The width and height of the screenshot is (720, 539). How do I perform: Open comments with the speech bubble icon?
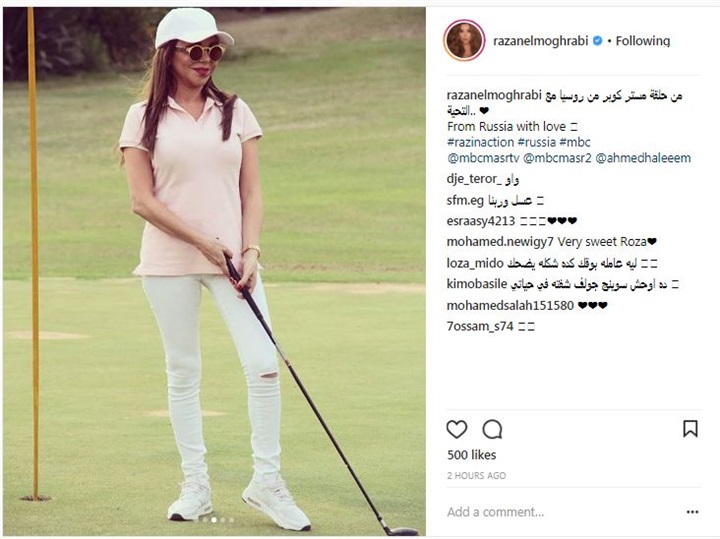(x=492, y=429)
